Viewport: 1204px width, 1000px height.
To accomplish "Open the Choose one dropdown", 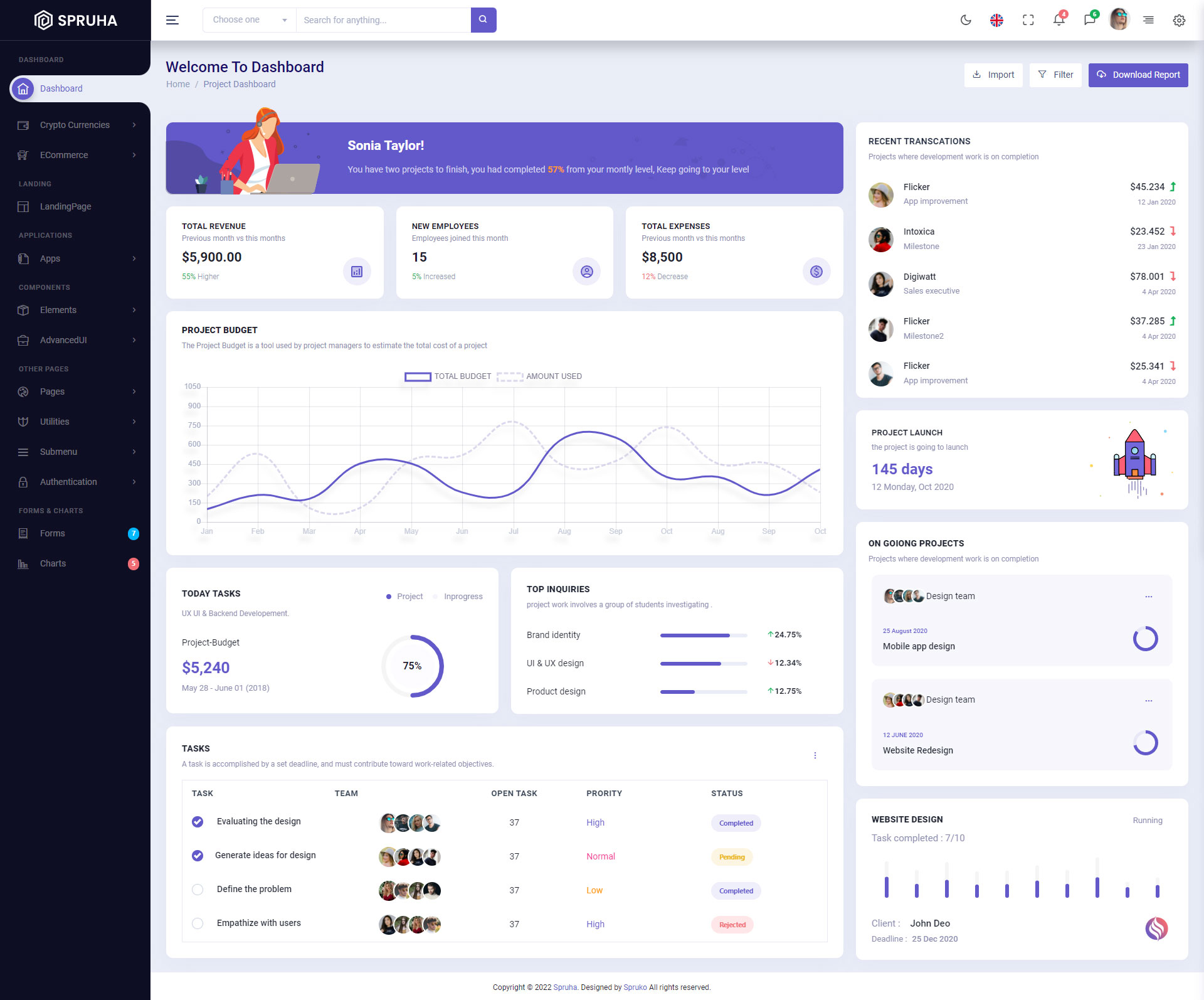I will (x=249, y=20).
